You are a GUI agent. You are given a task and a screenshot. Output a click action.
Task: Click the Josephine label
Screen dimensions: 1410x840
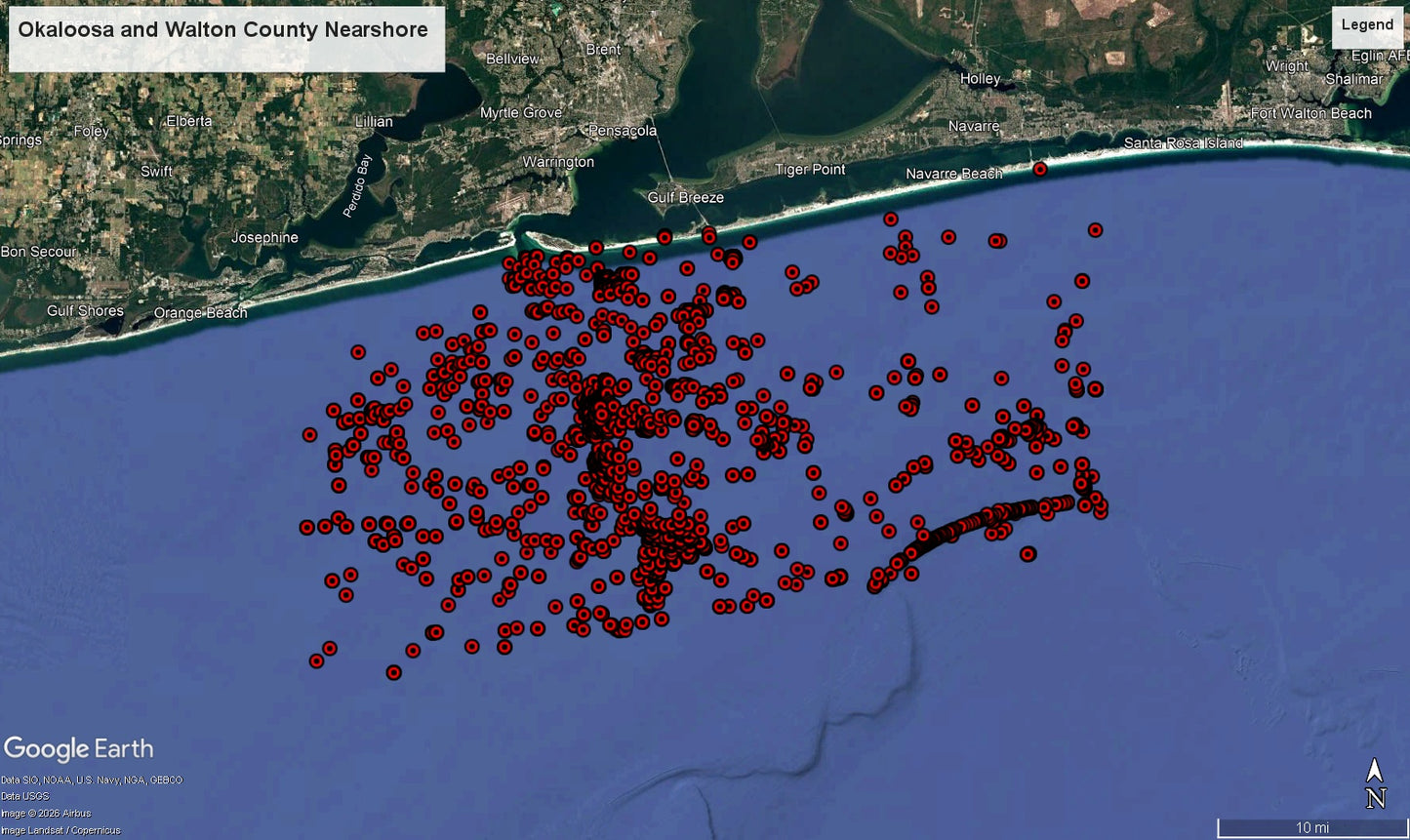(x=264, y=238)
